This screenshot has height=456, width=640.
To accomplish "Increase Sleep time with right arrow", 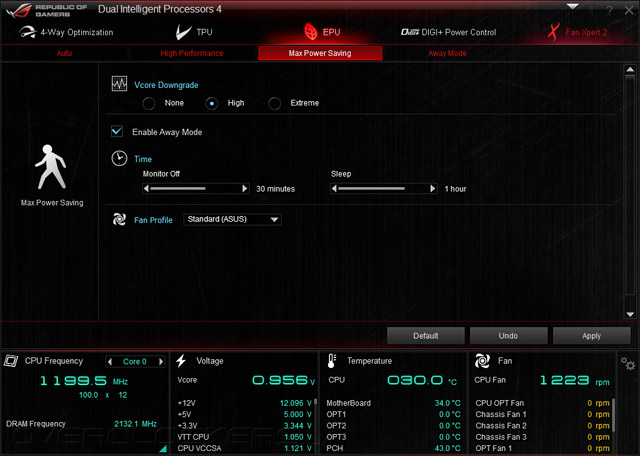I will (433, 189).
